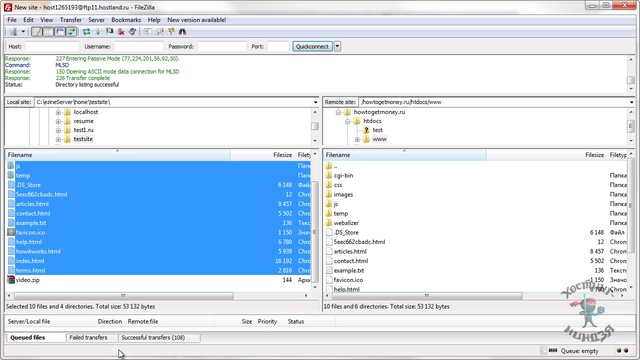The width and height of the screenshot is (640, 360).
Task: Click the binoculars search icon
Action: coord(182,31)
